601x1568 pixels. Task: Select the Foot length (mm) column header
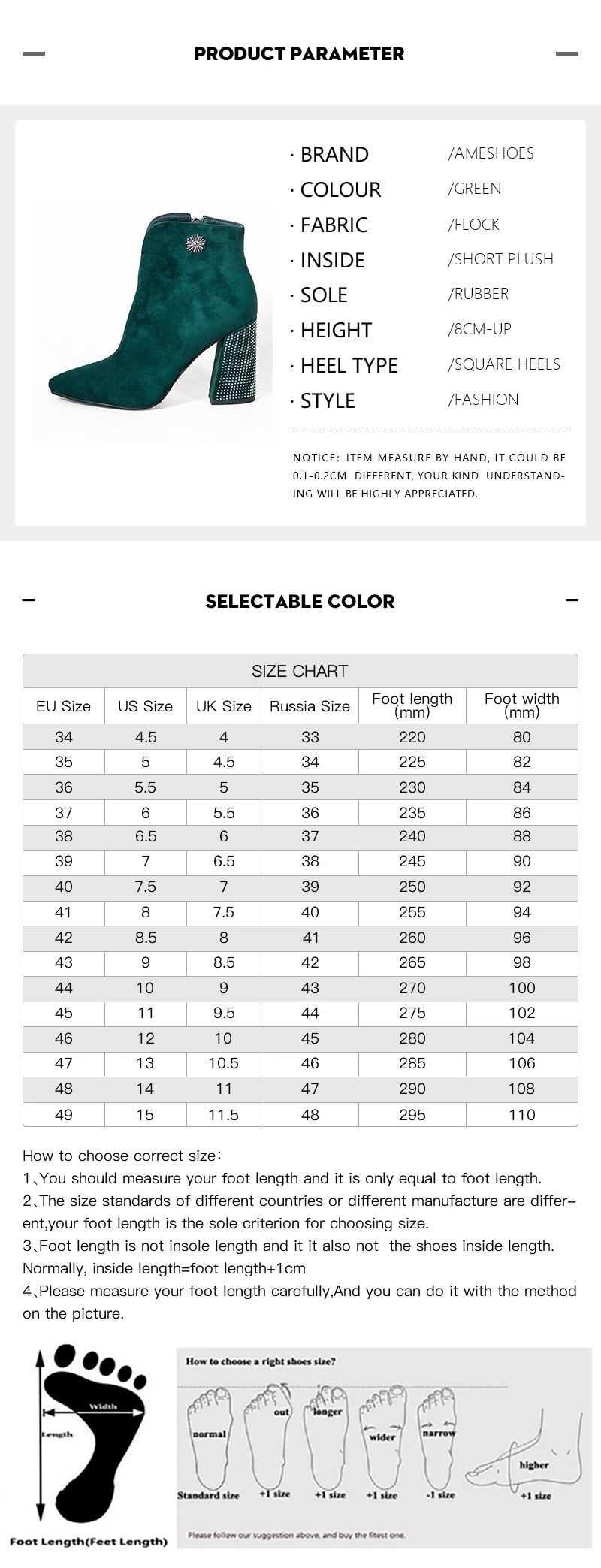(412, 705)
